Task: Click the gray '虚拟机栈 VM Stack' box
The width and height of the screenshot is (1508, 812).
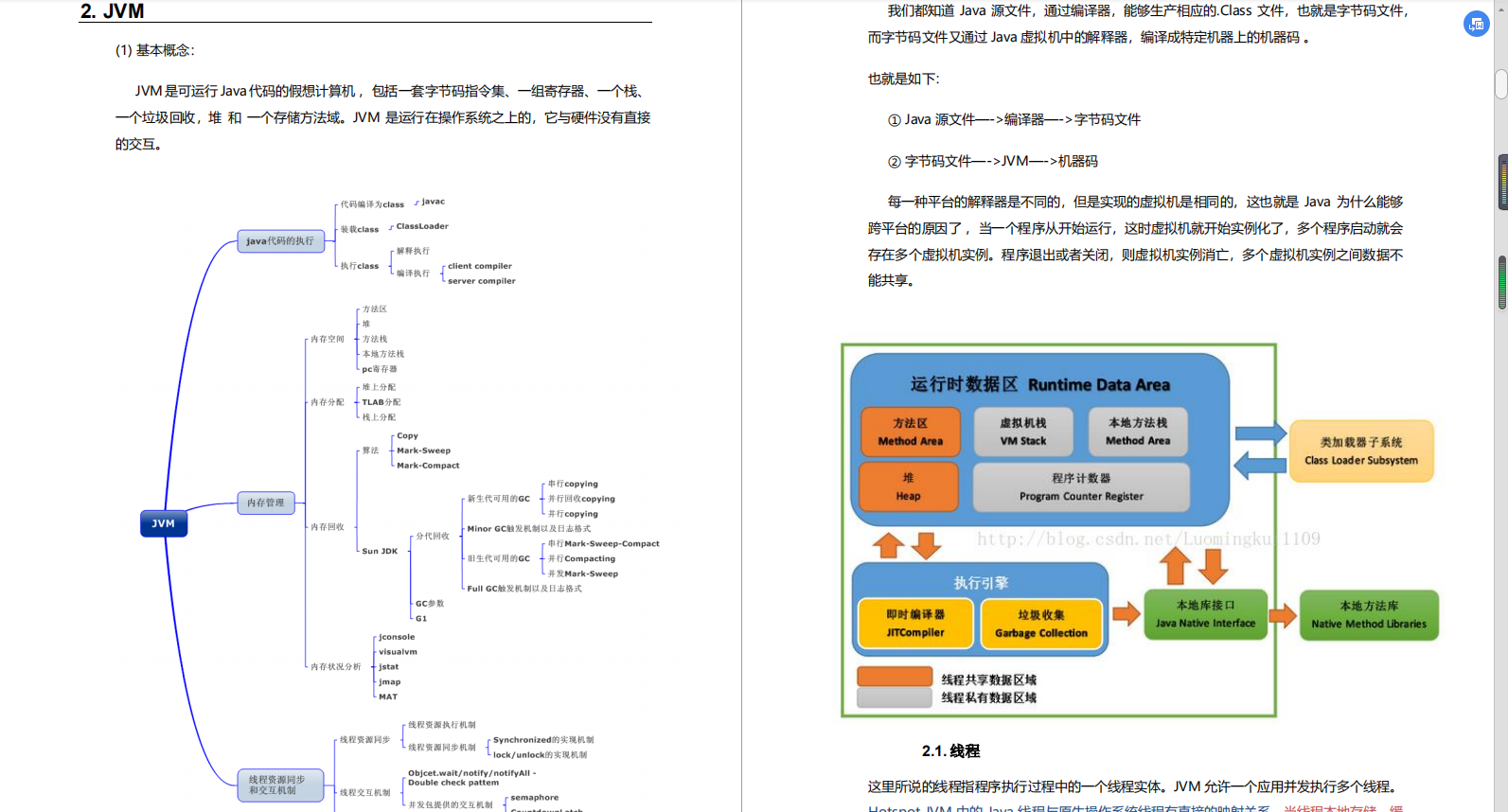Action: [x=1023, y=432]
